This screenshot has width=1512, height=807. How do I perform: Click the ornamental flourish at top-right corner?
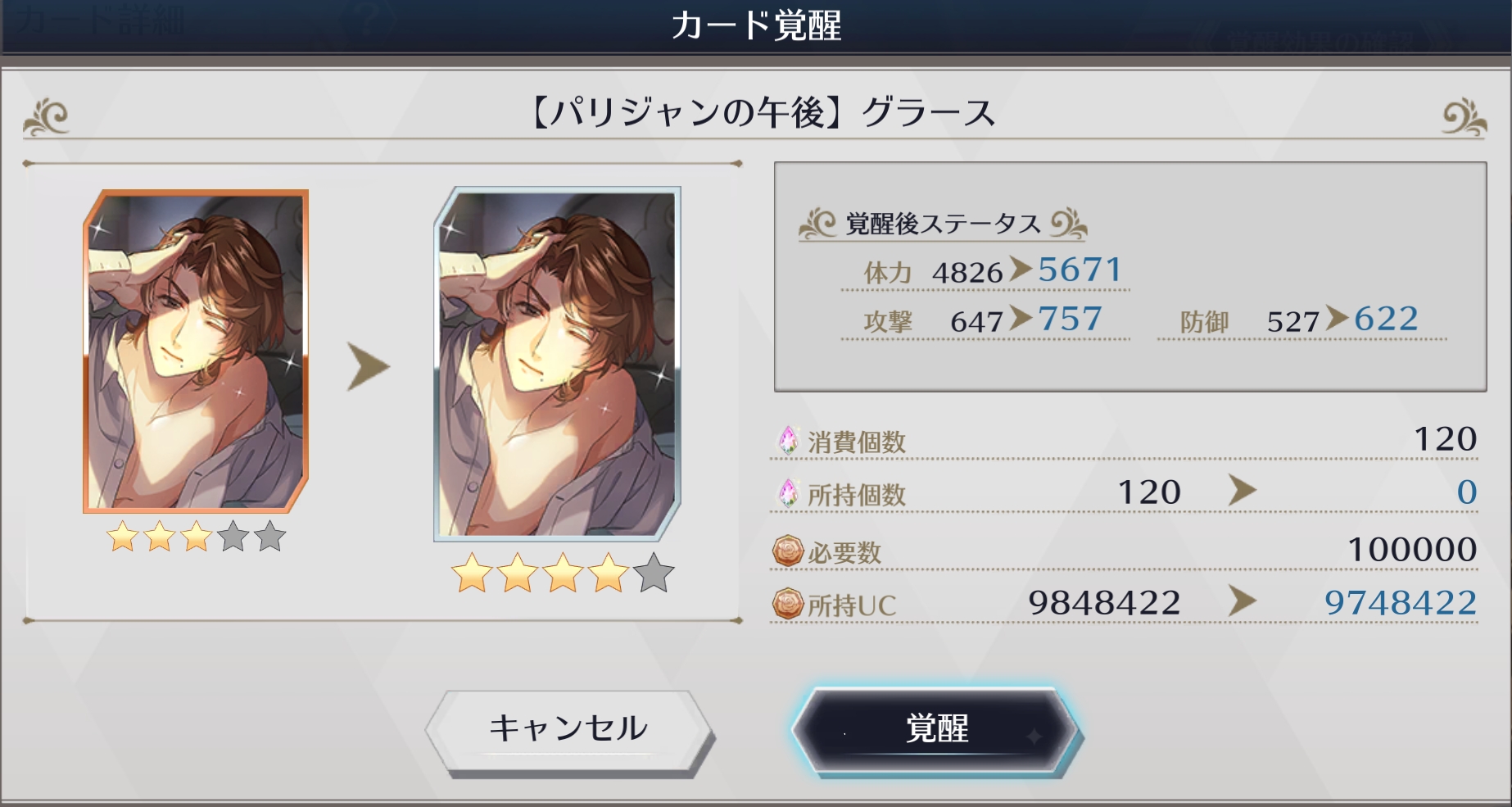(x=1464, y=118)
